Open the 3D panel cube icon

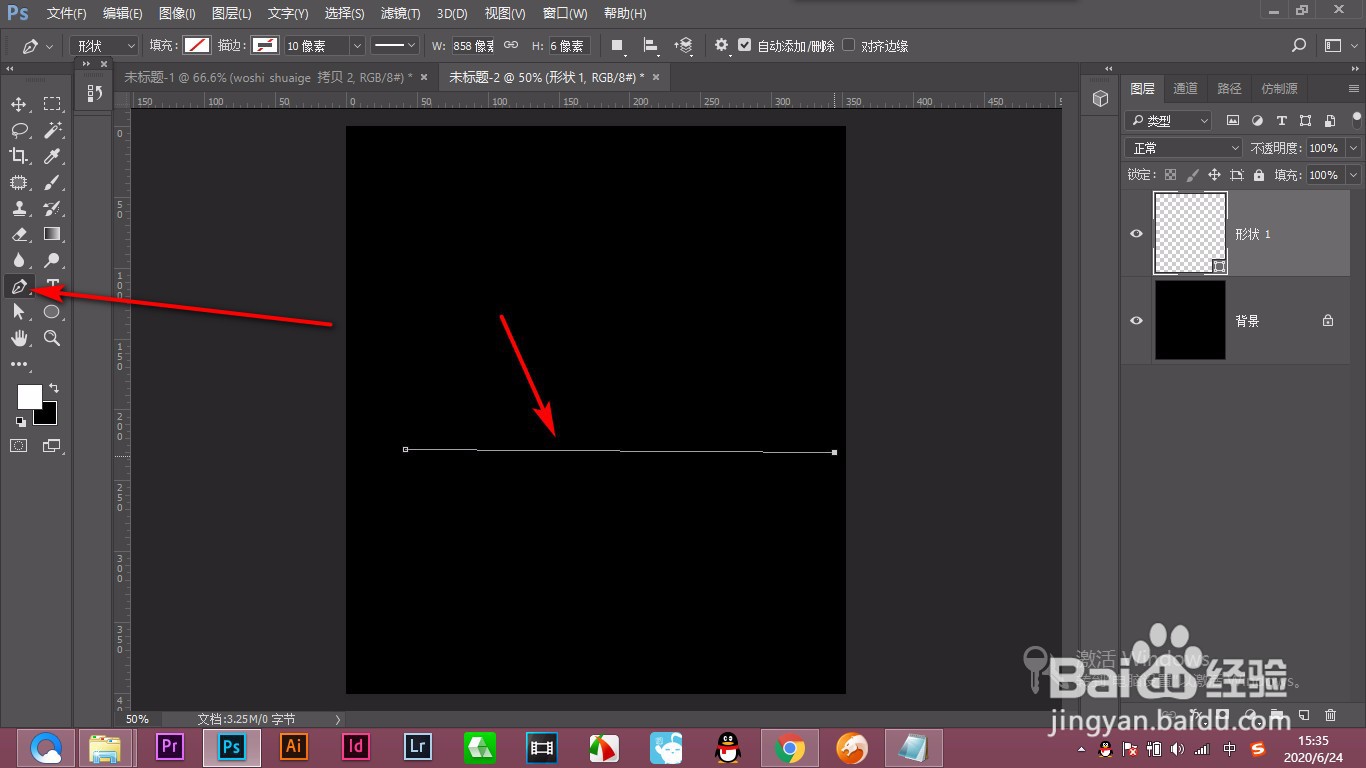1100,98
